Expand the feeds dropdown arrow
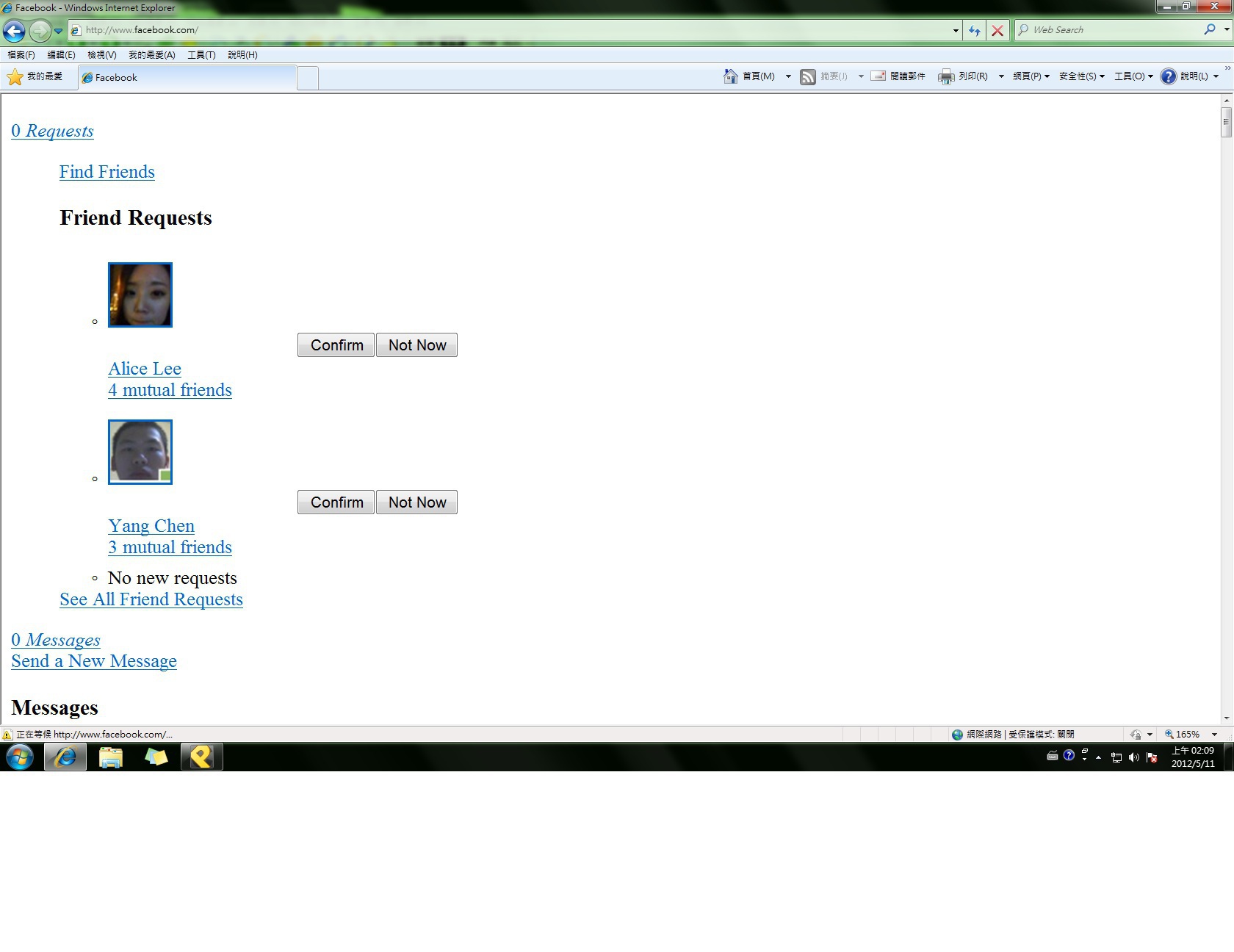1234x952 pixels. pos(861,76)
